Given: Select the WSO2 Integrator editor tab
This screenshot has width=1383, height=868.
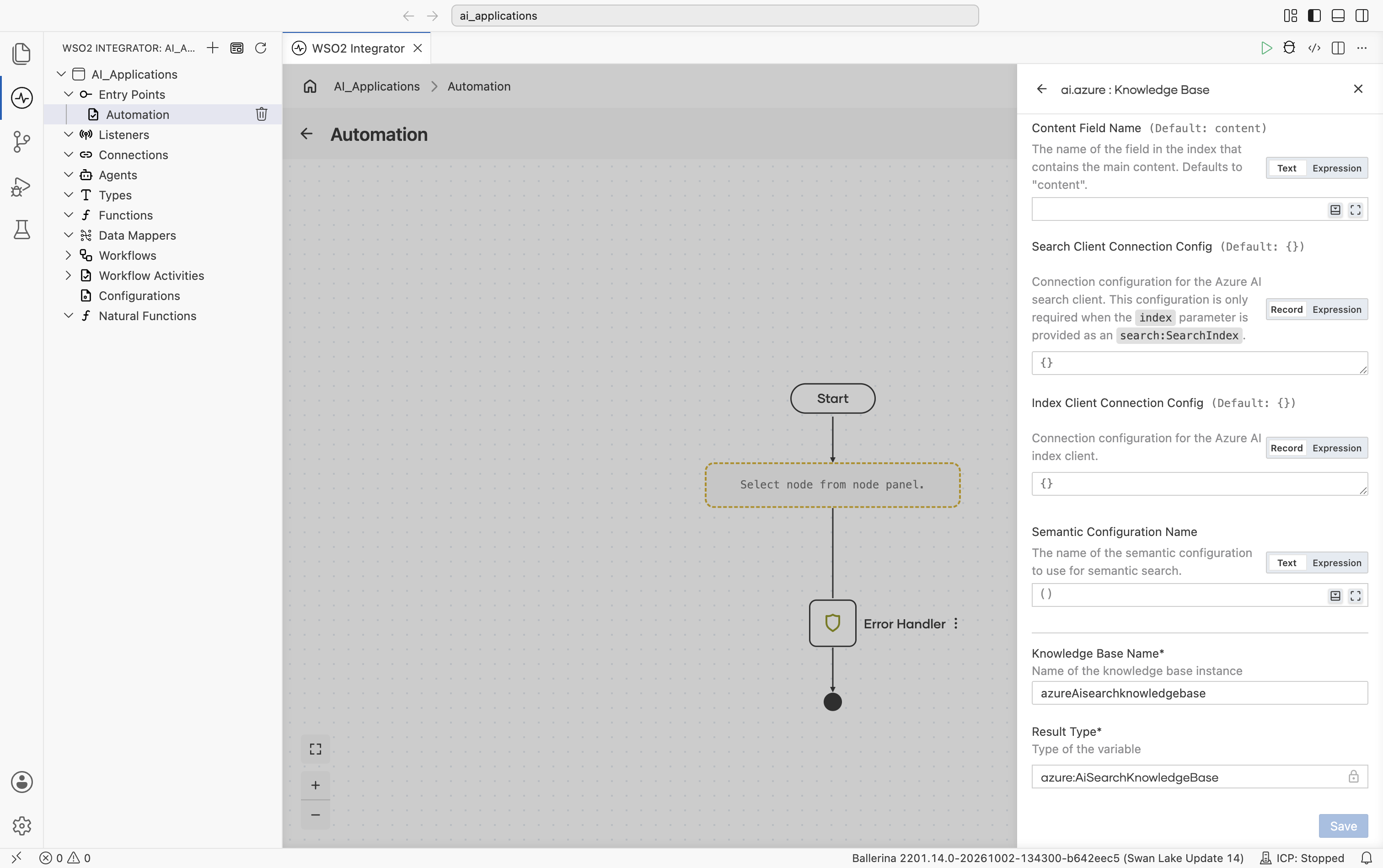Looking at the screenshot, I should 357,48.
